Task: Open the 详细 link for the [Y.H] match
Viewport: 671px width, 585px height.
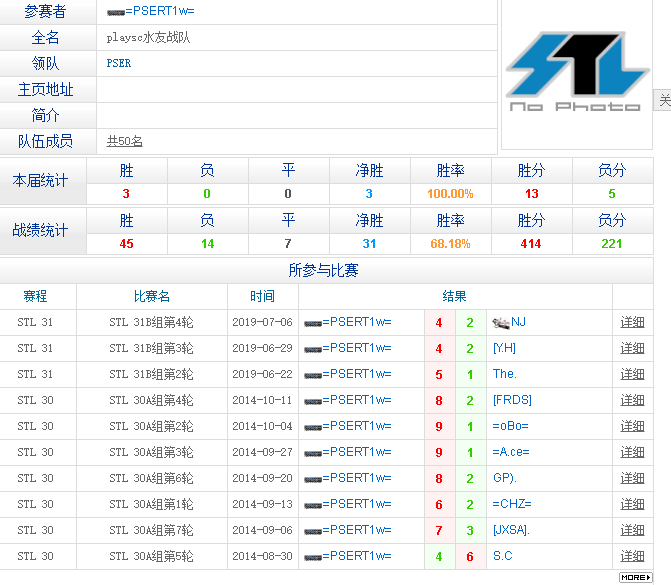Action: pyautogui.click(x=632, y=348)
